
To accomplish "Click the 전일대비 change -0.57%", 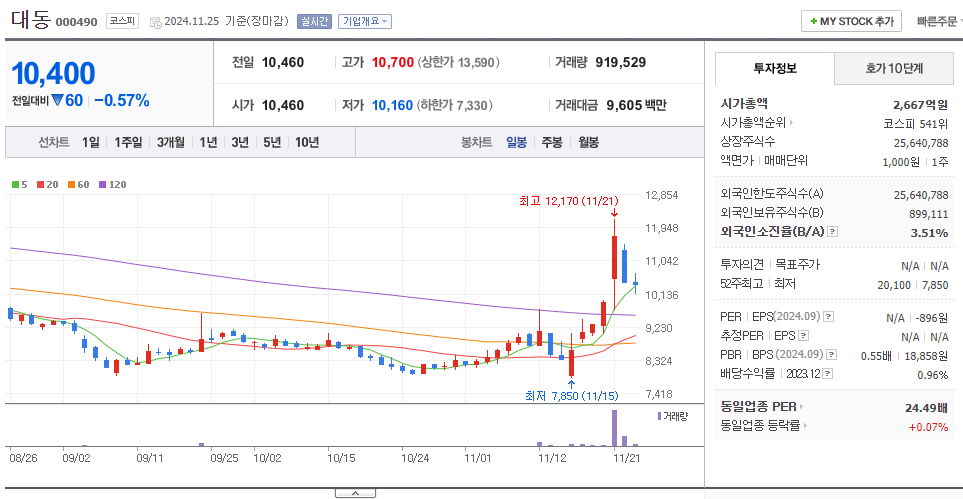I will pyautogui.click(x=122, y=101).
